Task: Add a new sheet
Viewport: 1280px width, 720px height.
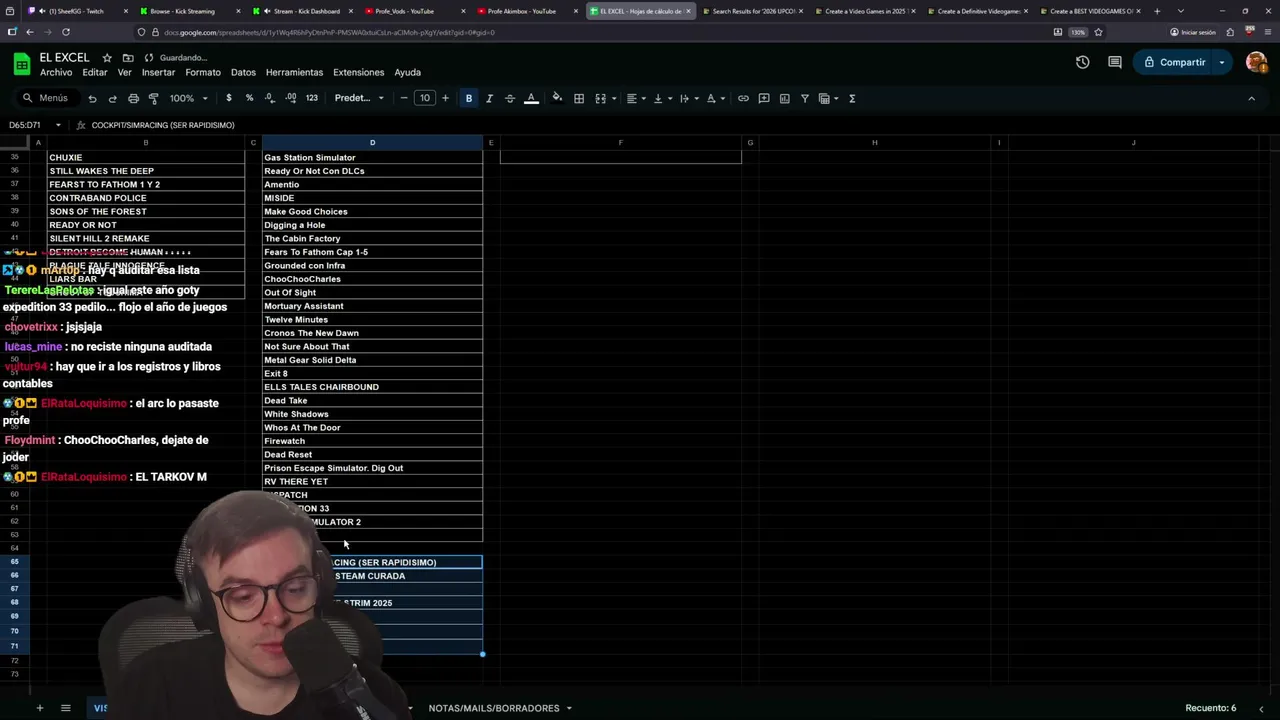Action: 40,708
